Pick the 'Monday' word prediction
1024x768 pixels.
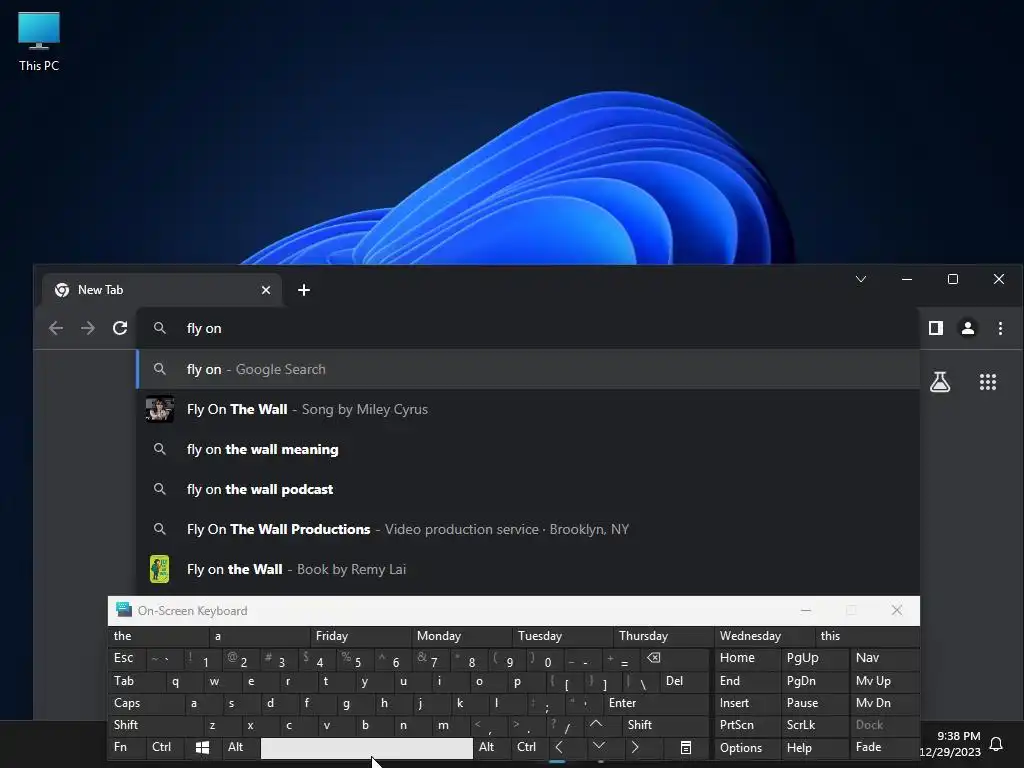click(x=461, y=636)
